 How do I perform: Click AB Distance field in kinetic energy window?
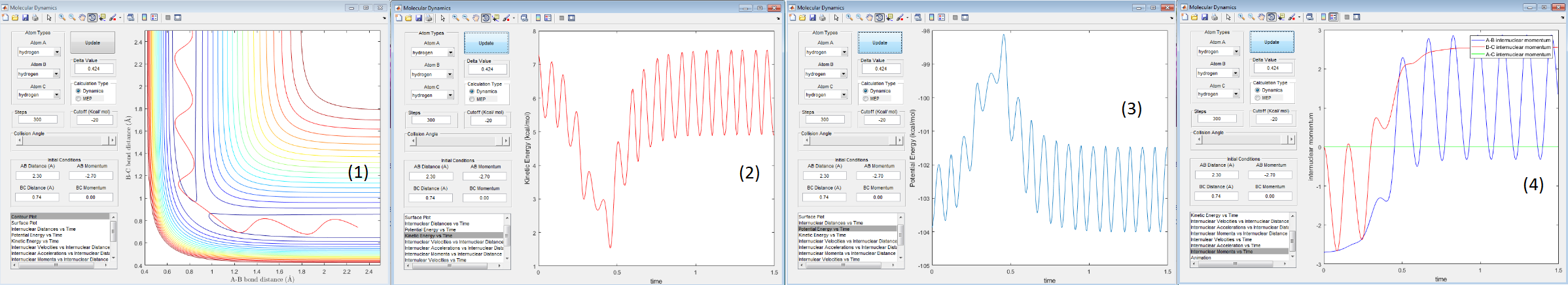(x=431, y=176)
